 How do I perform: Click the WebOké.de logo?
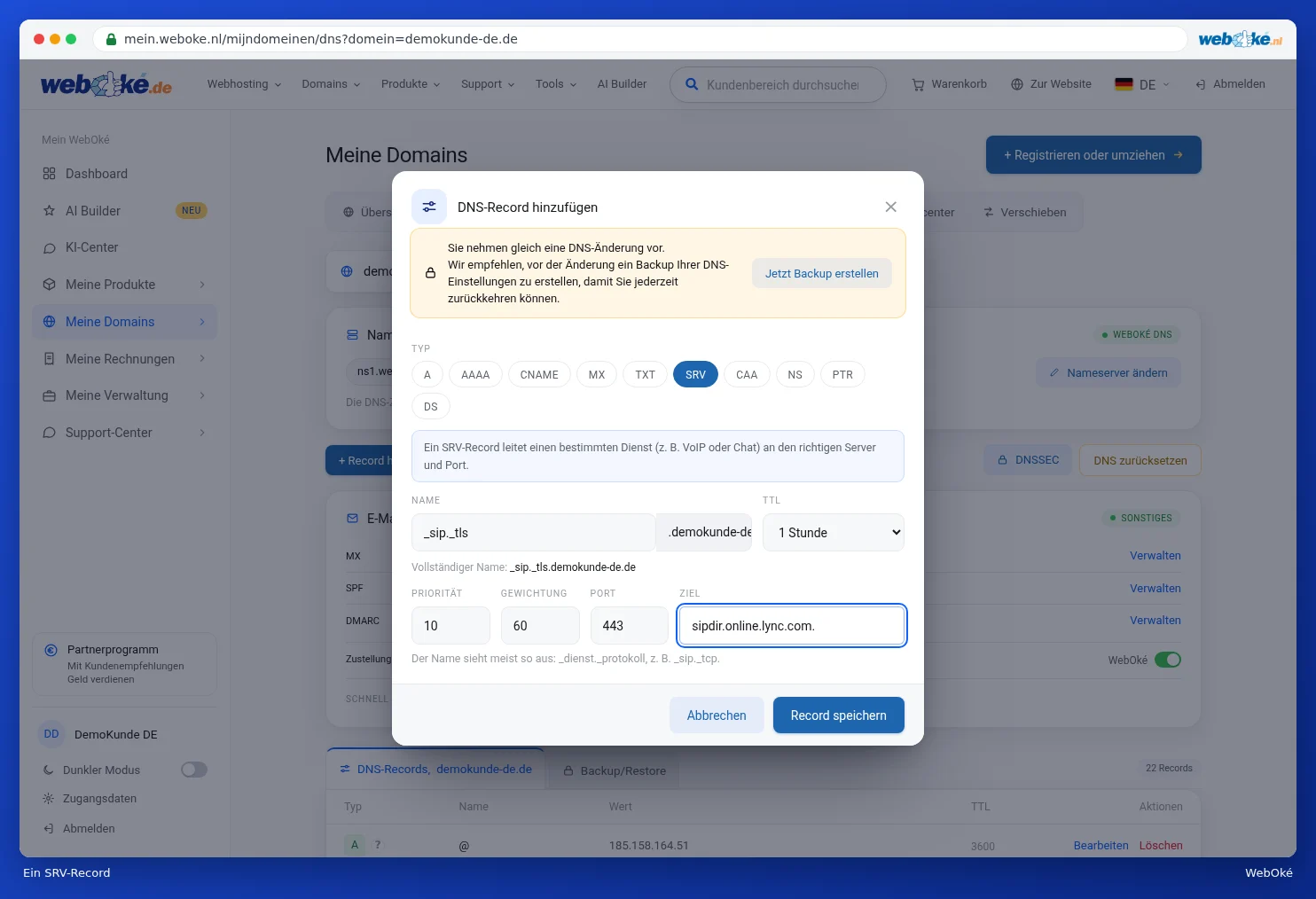pyautogui.click(x=106, y=84)
